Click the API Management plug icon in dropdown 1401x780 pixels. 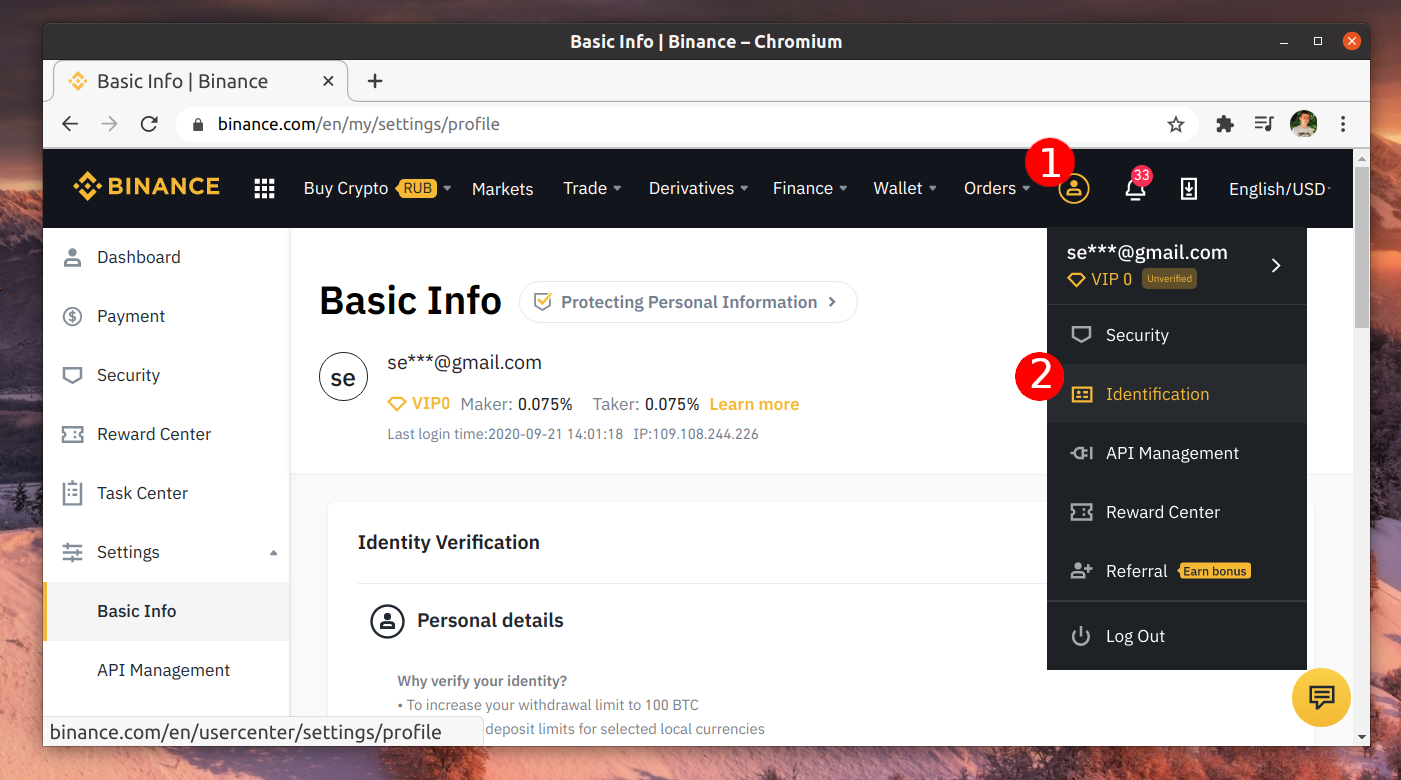(1081, 453)
